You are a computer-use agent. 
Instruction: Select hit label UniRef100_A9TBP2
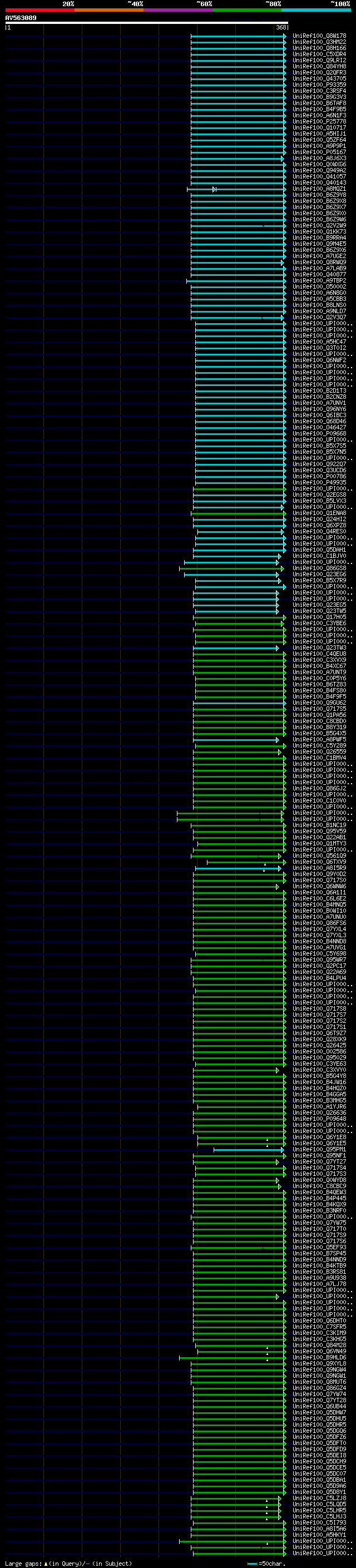point(319,280)
